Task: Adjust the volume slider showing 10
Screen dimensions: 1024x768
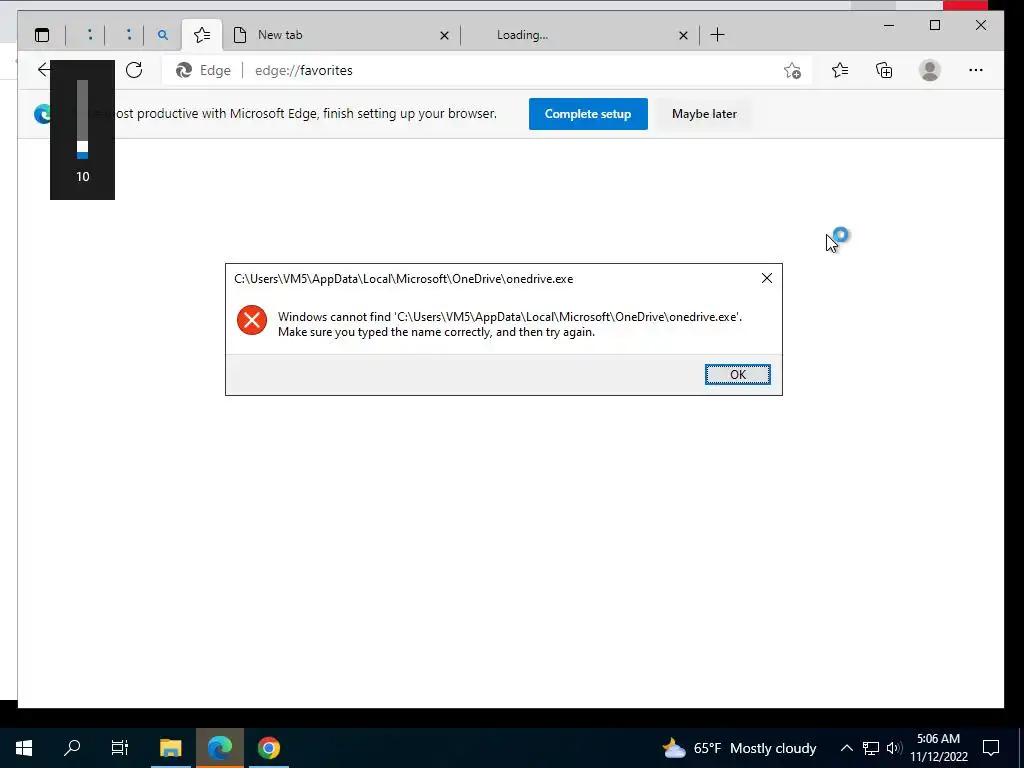Action: 82,119
